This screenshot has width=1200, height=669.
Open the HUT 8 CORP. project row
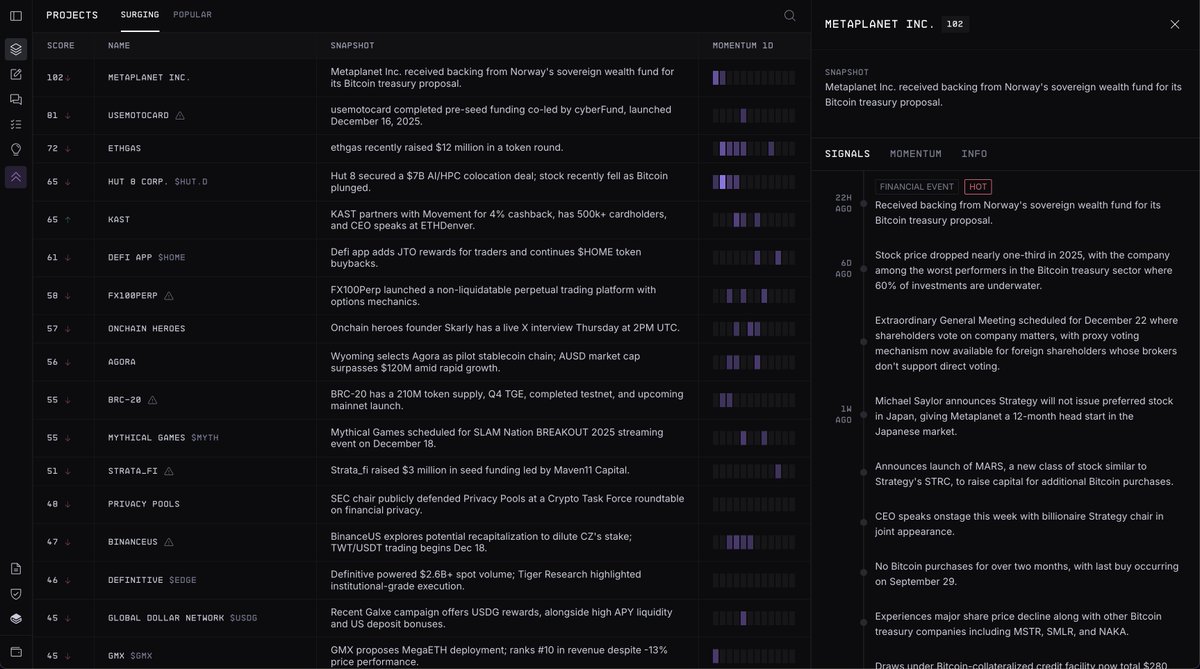[x=421, y=182]
